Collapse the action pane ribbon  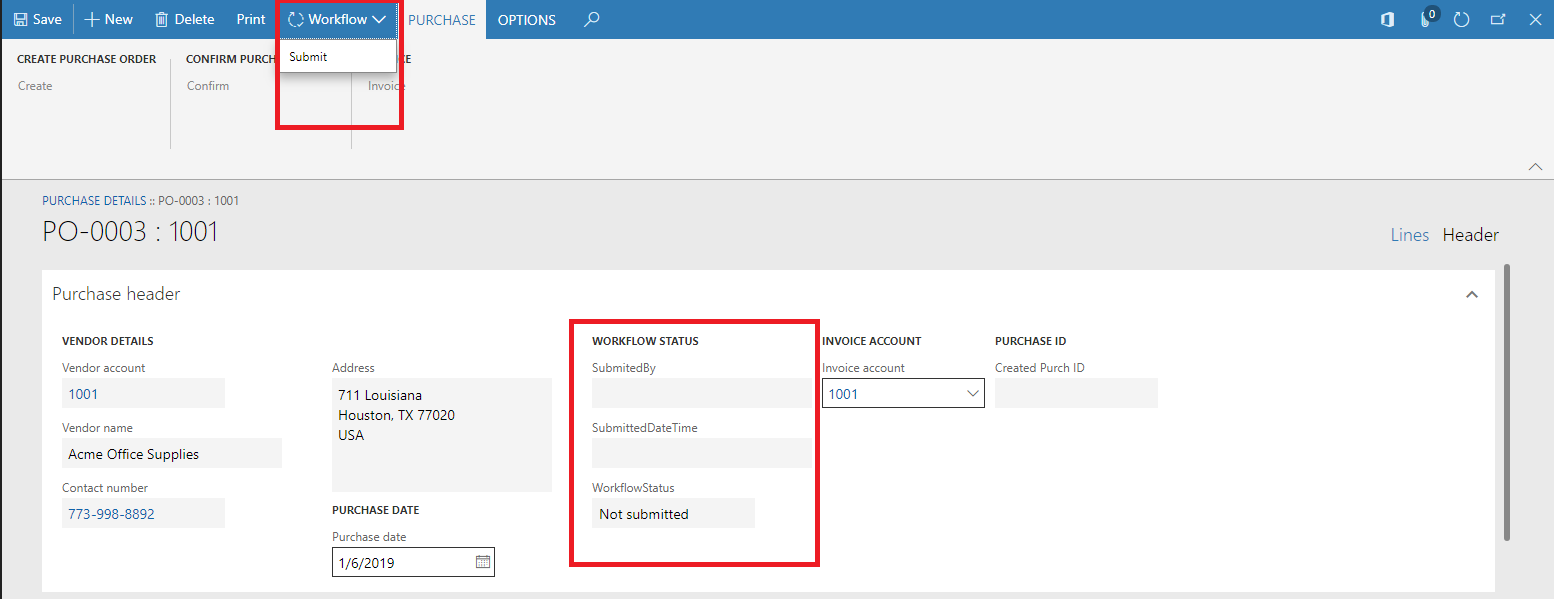click(1536, 166)
